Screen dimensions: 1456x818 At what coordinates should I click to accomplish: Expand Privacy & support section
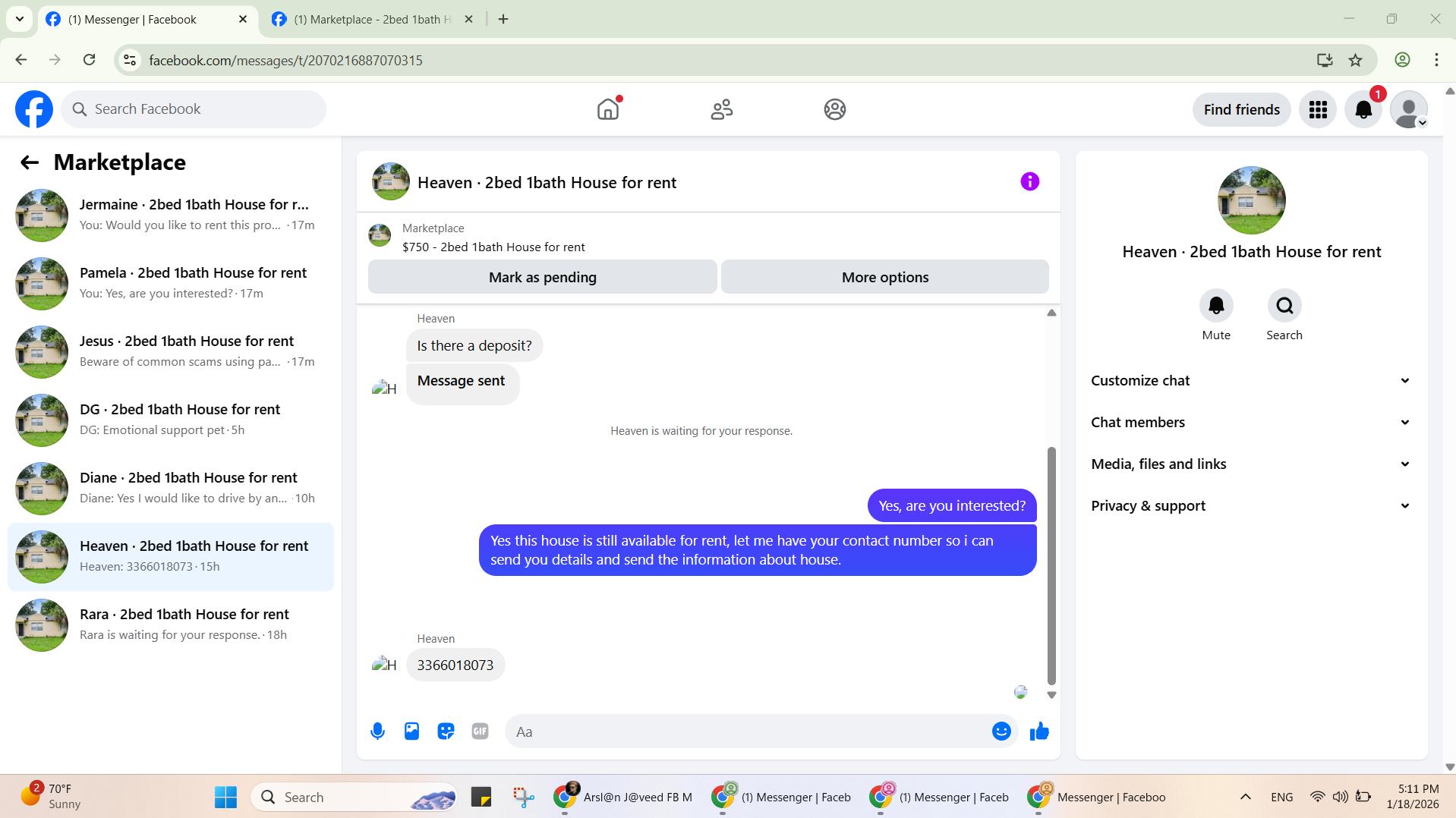[x=1251, y=505]
